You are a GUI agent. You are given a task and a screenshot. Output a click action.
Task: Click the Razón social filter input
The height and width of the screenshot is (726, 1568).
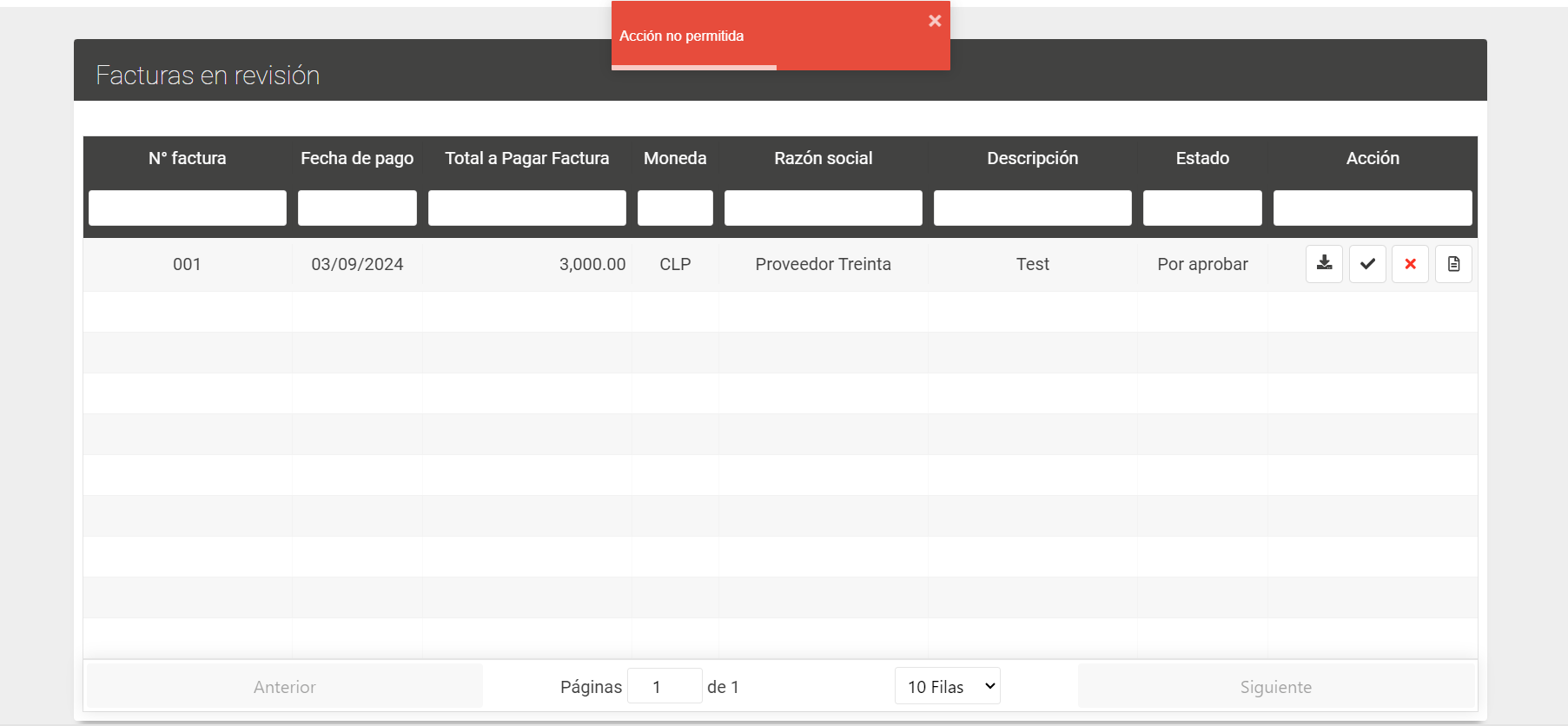[823, 208]
